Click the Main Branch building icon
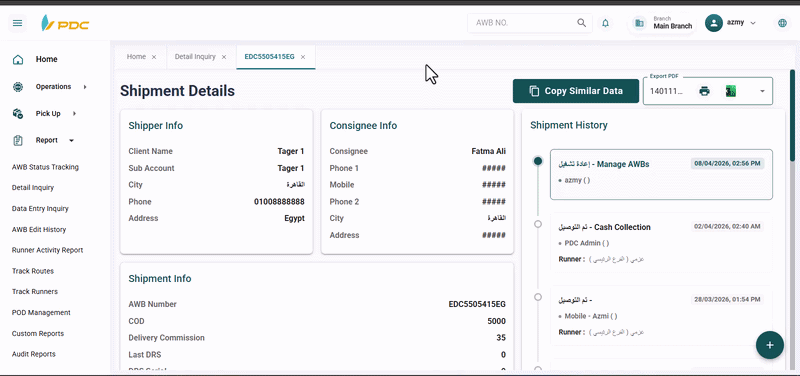 tap(639, 23)
